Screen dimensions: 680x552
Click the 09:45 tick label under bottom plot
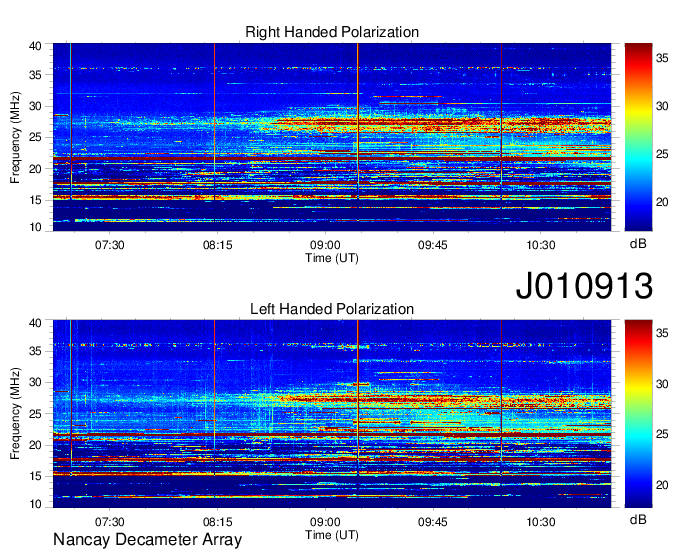pos(433,522)
